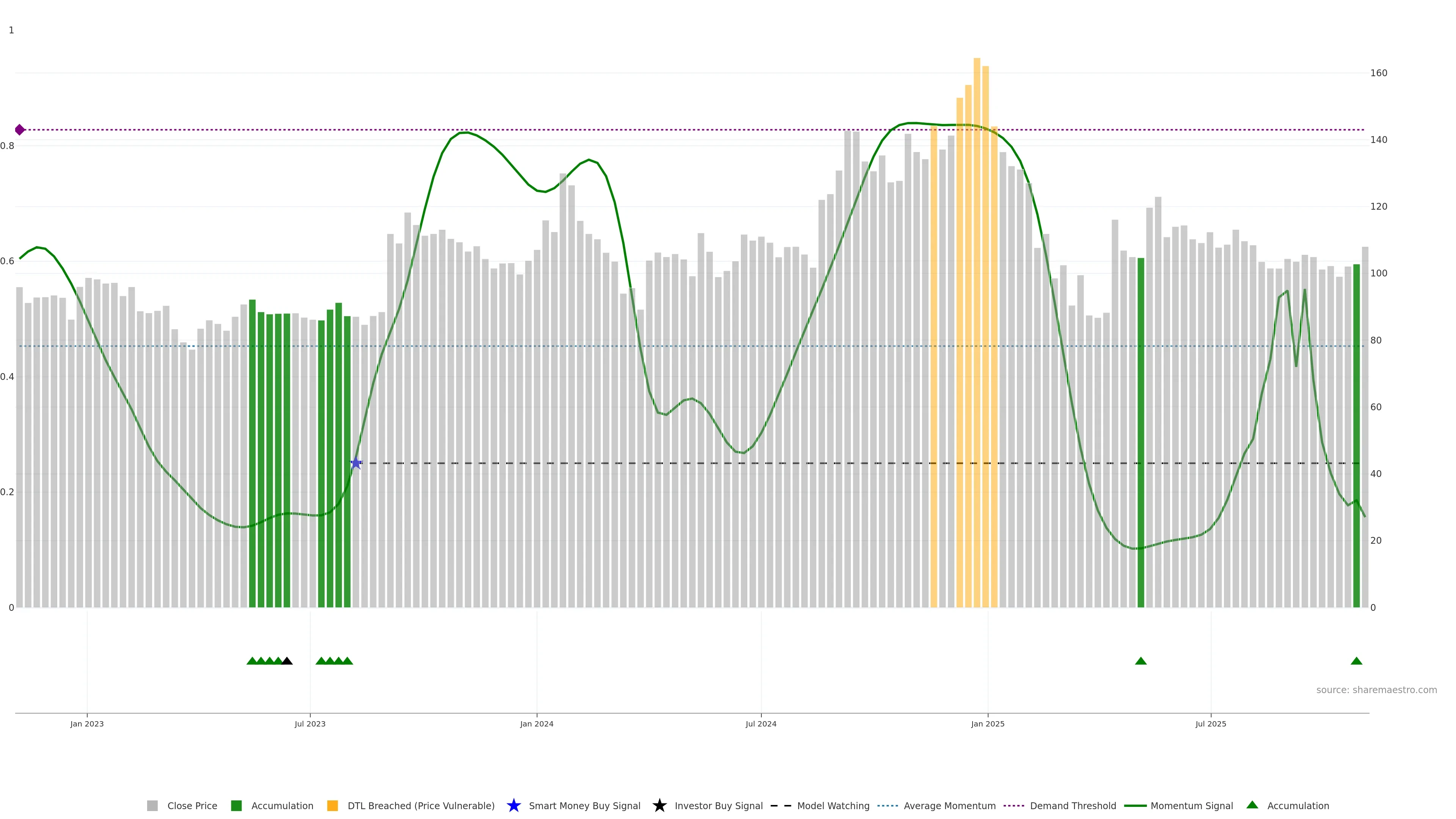
Task: Click the orange DTL Breached color swatch
Action: [x=333, y=805]
